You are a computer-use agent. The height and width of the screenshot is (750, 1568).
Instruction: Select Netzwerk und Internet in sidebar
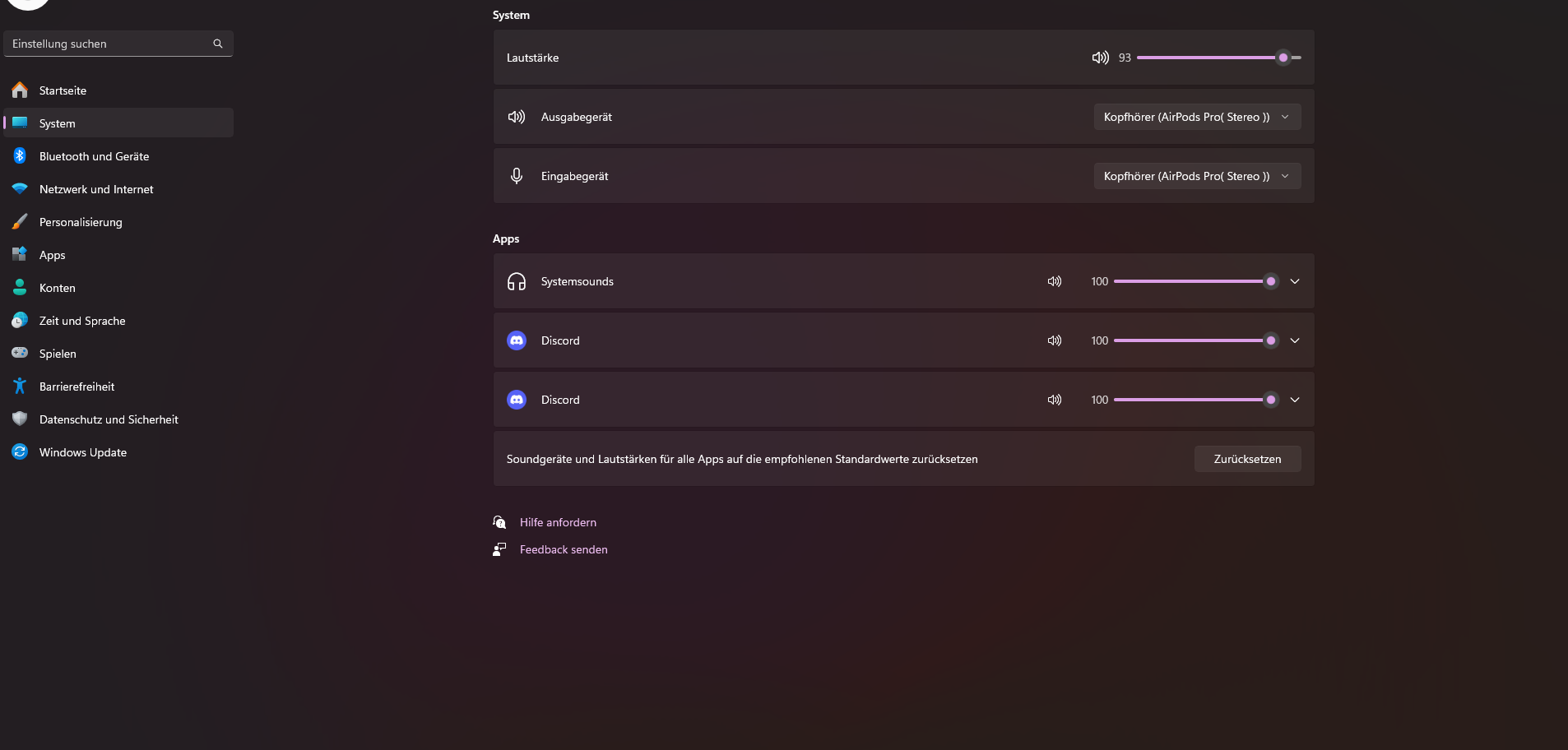(96, 189)
